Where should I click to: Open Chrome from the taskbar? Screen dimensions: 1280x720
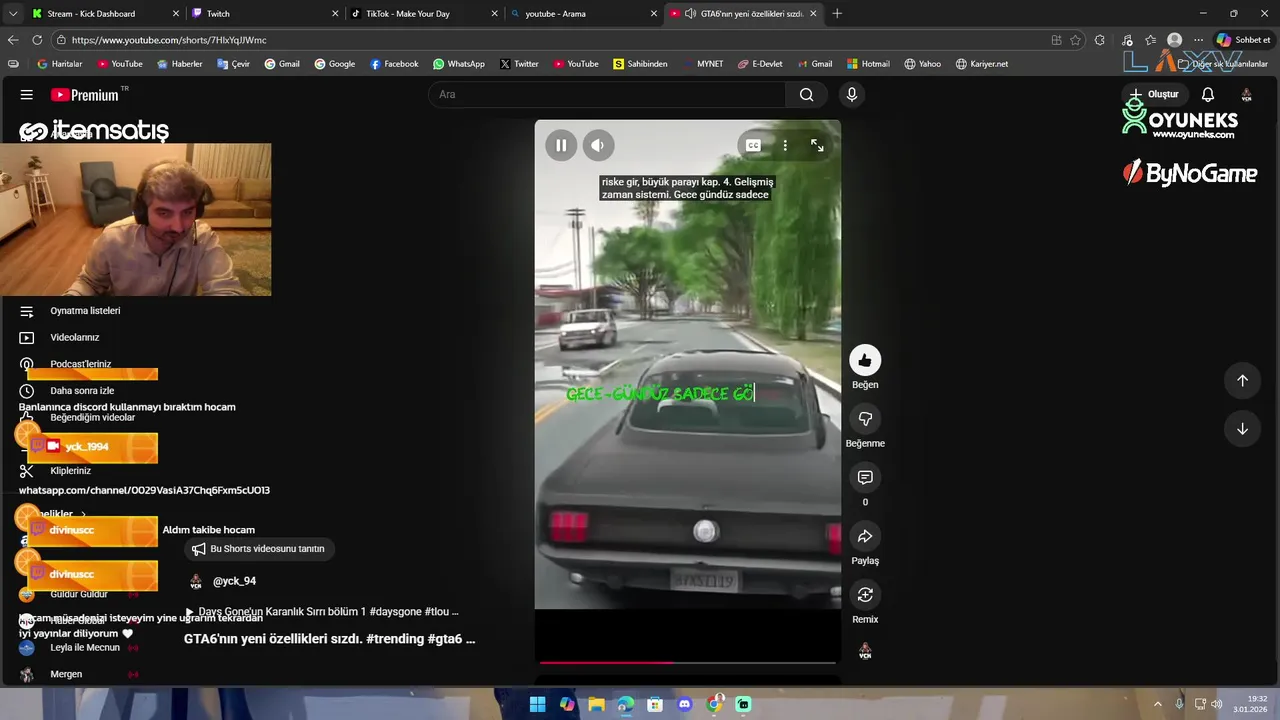pos(714,704)
